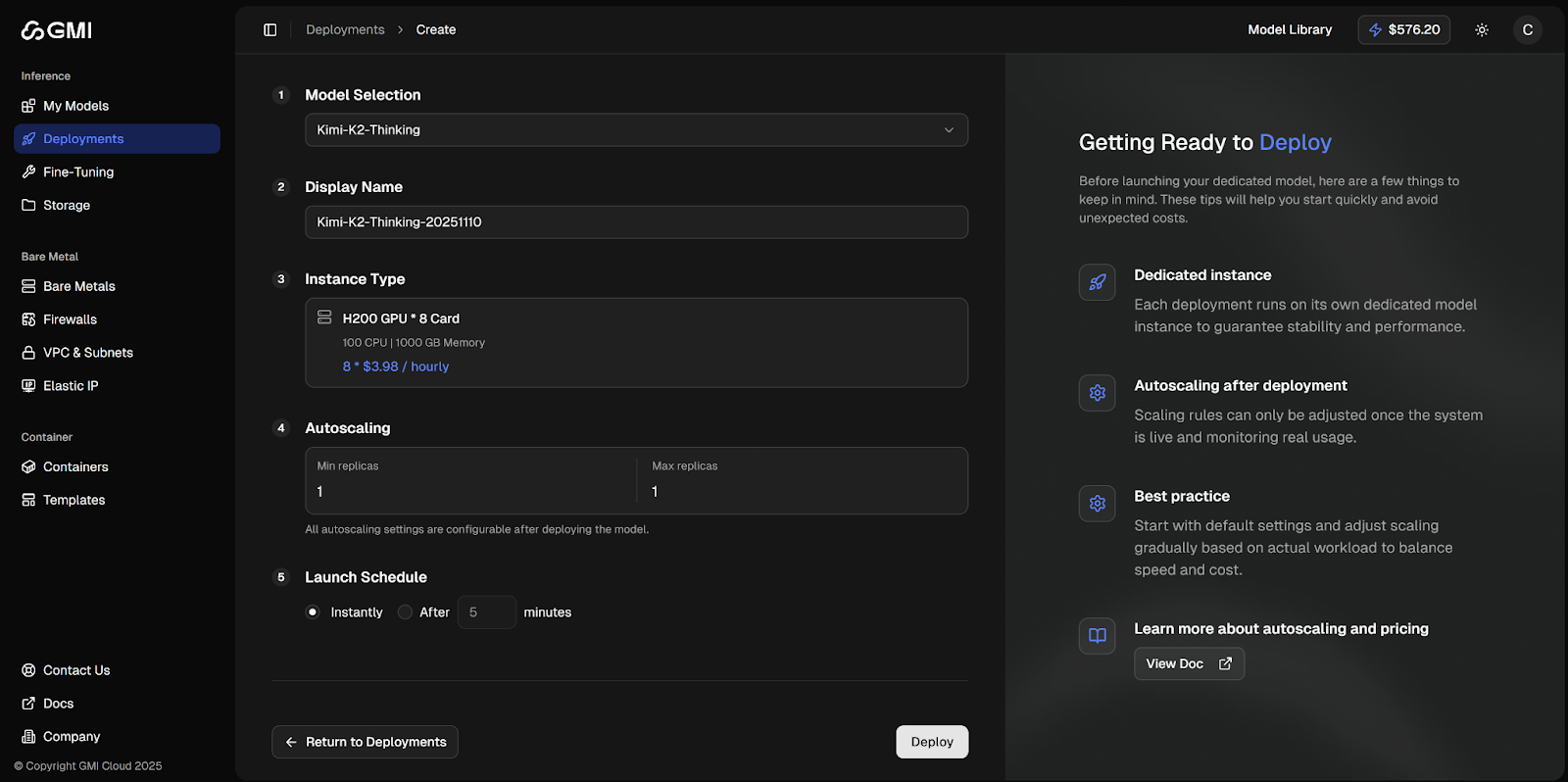Click the Max replicas field

pyautogui.click(x=804, y=481)
